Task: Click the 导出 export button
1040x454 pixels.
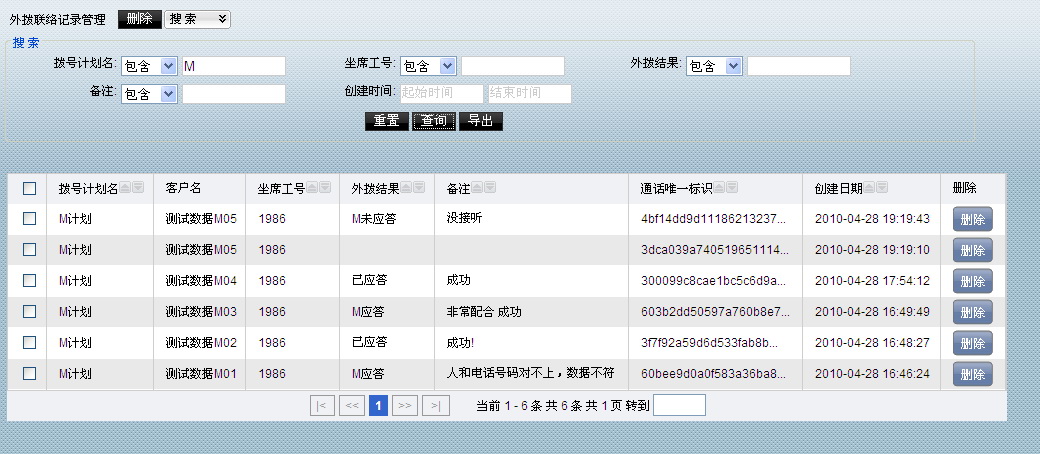Action: (481, 121)
